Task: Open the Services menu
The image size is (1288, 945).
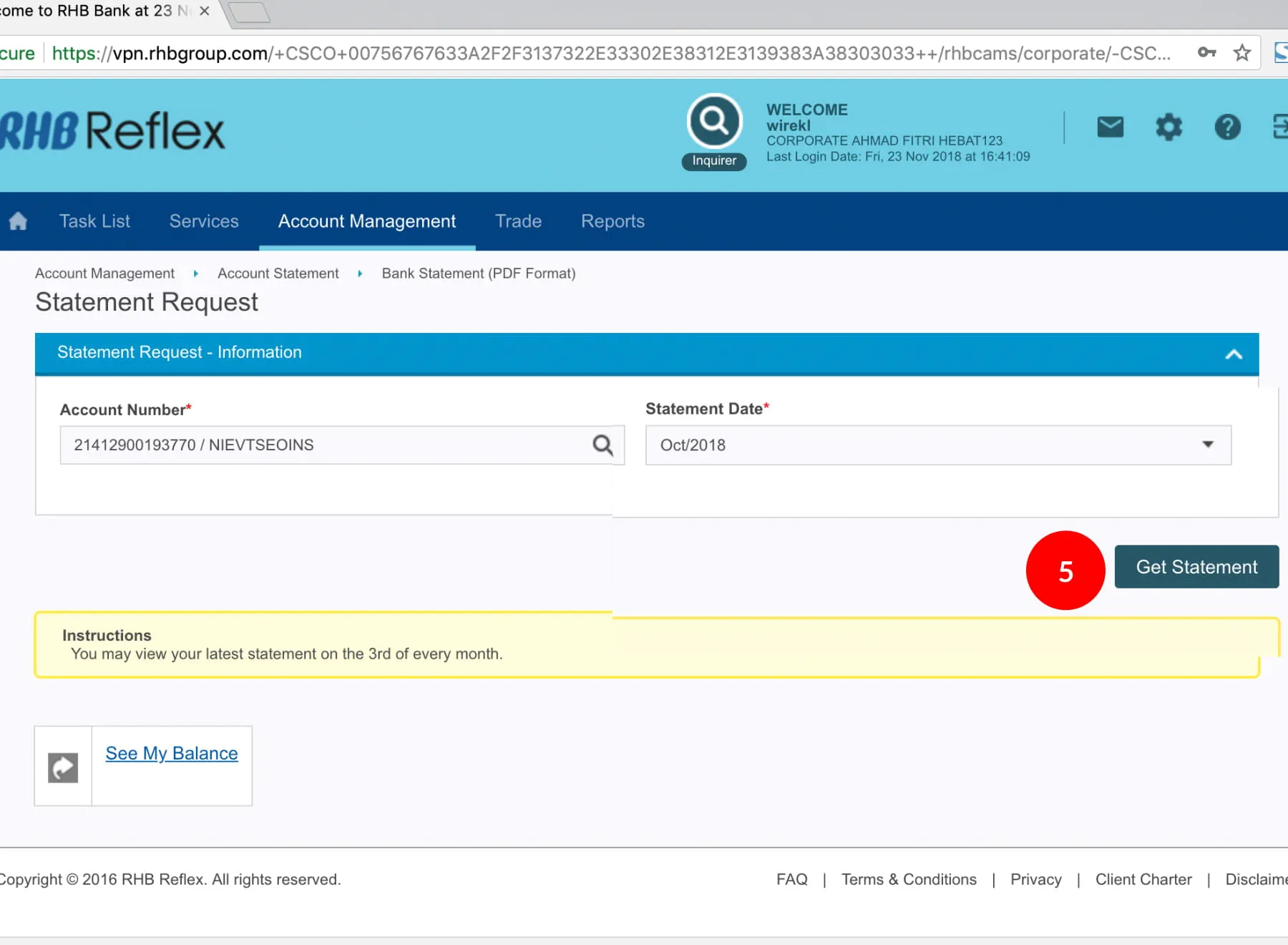Action: click(x=204, y=221)
